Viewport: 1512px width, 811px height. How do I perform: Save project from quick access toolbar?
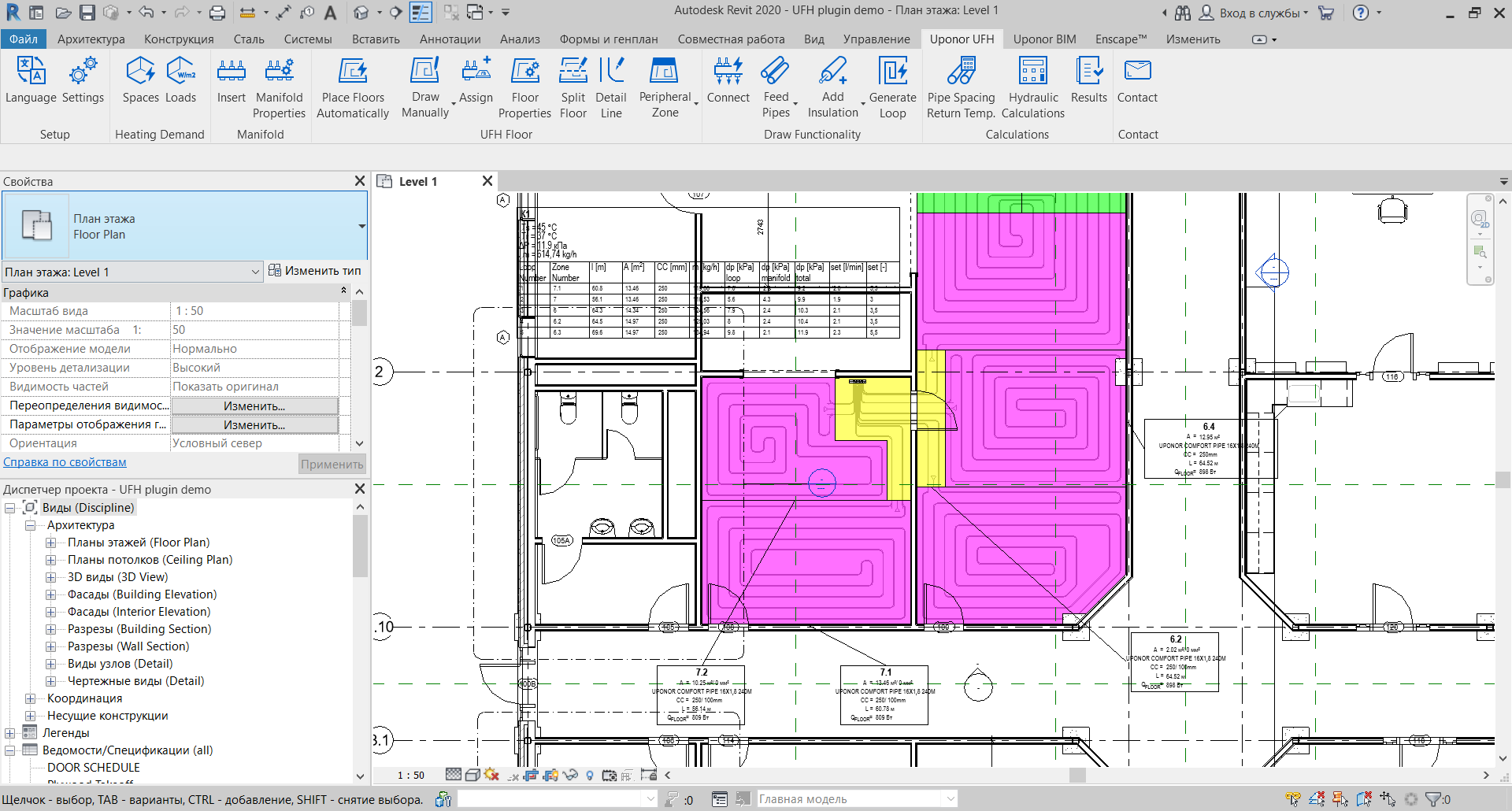tap(87, 13)
